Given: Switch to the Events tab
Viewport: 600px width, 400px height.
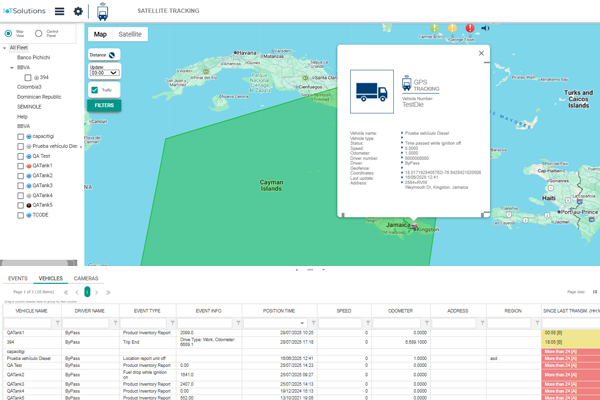Looking at the screenshot, I should [x=18, y=278].
